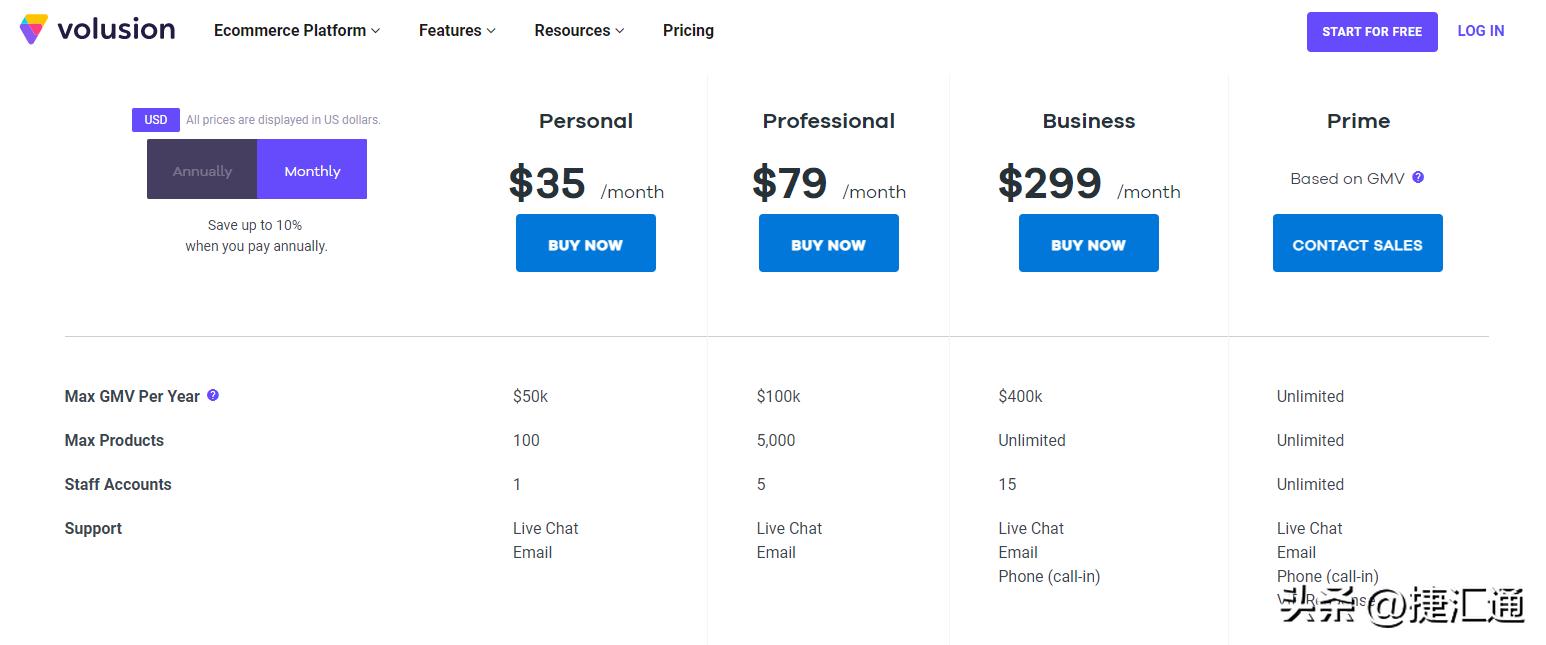Go to the Pricing page
This screenshot has height=645, width=1546.
click(688, 31)
